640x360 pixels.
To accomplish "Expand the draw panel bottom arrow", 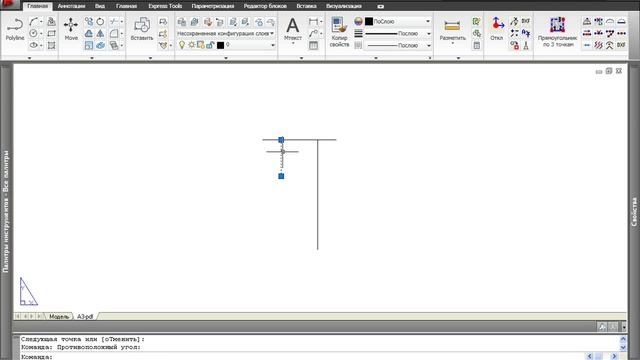I will pyautogui.click(x=29, y=58).
